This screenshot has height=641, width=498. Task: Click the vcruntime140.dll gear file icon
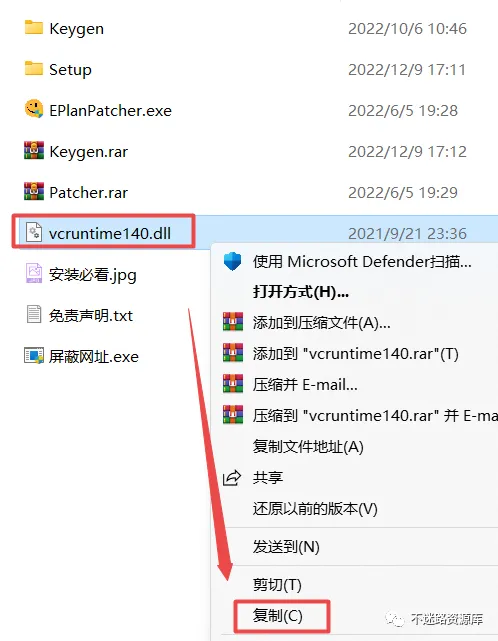click(34, 232)
